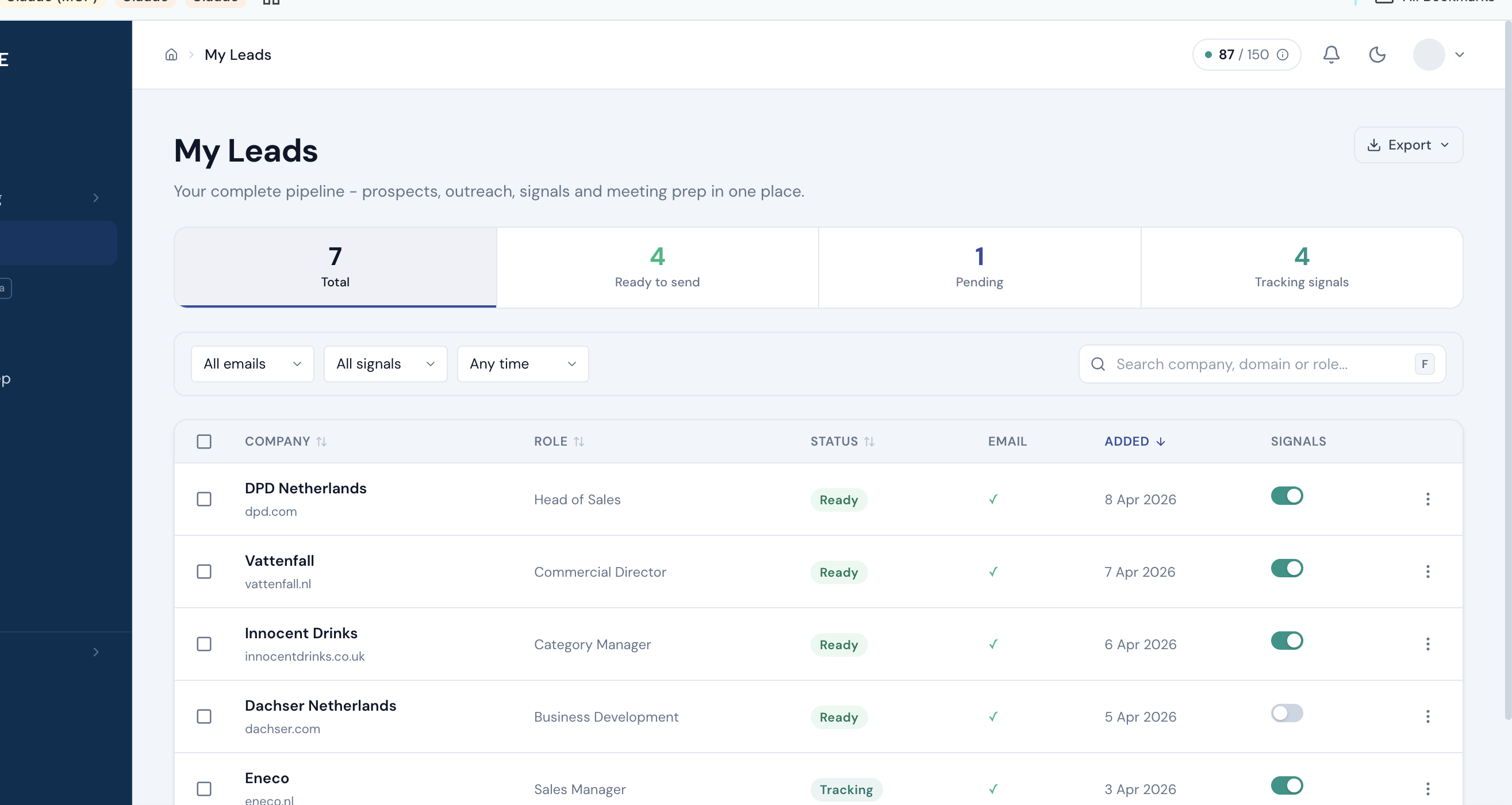
Task: Click the search magnifier icon
Action: 1097,364
